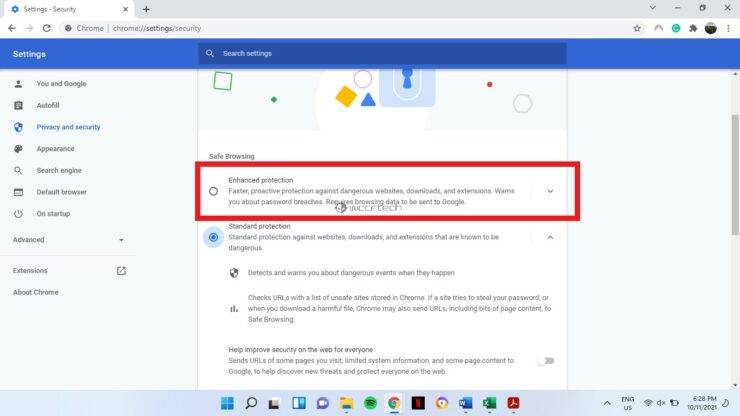This screenshot has width=740, height=416.
Task: Open Excel from the taskbar
Action: tap(489, 403)
